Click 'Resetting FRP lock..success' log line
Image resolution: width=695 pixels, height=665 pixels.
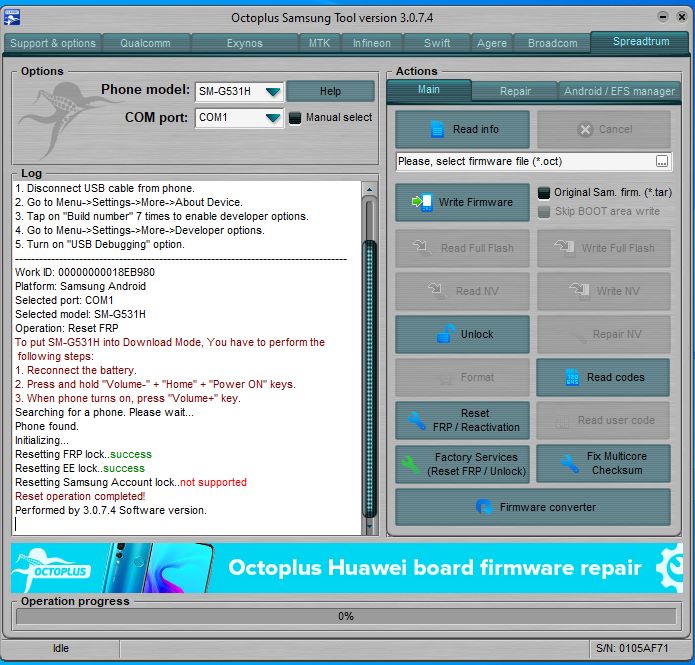pos(83,454)
